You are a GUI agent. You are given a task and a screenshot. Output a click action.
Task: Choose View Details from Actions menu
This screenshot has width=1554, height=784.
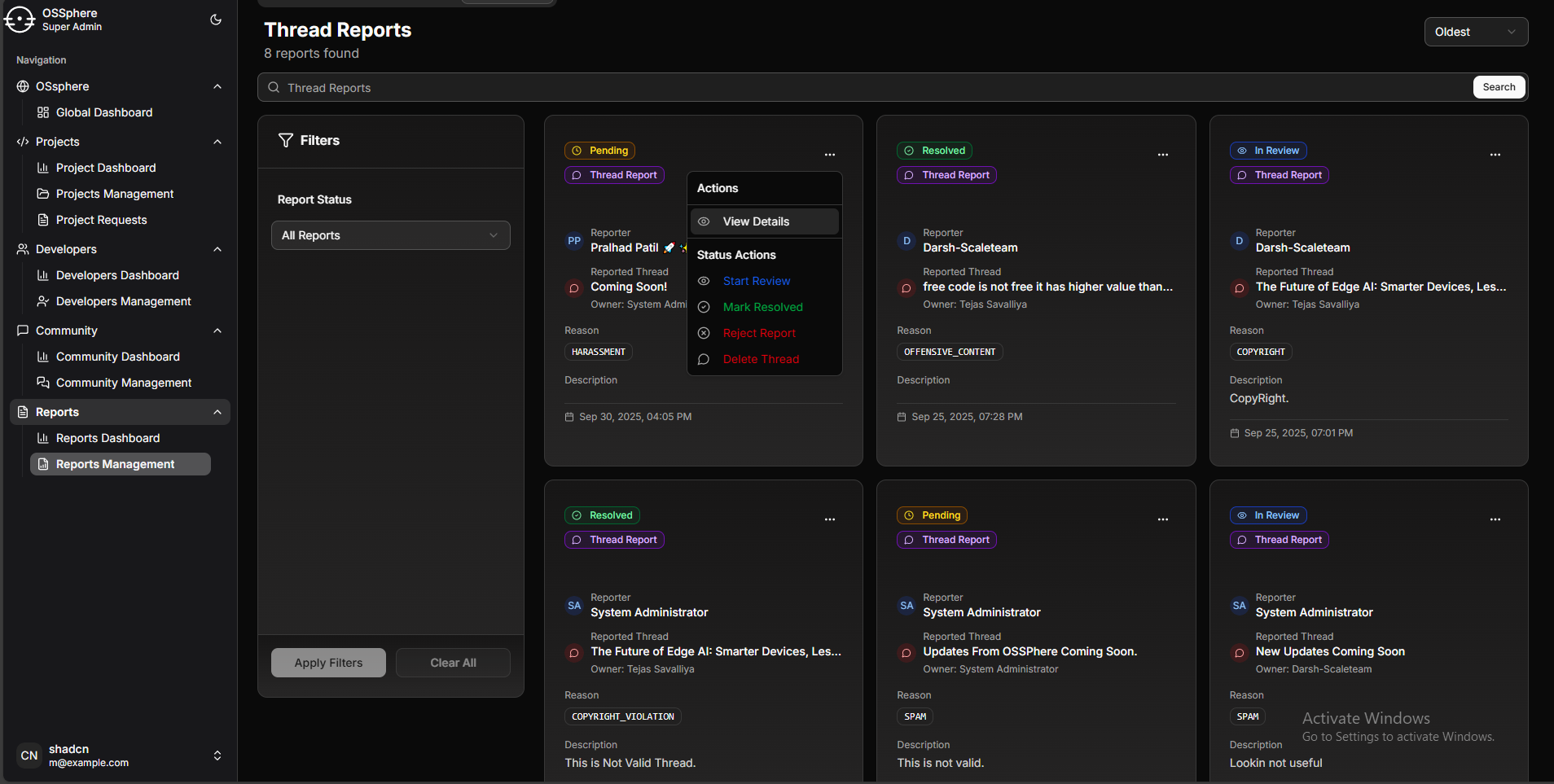[765, 221]
